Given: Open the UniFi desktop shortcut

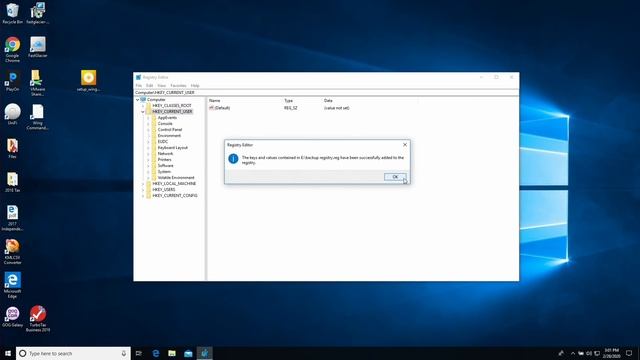Looking at the screenshot, I should click(12, 114).
